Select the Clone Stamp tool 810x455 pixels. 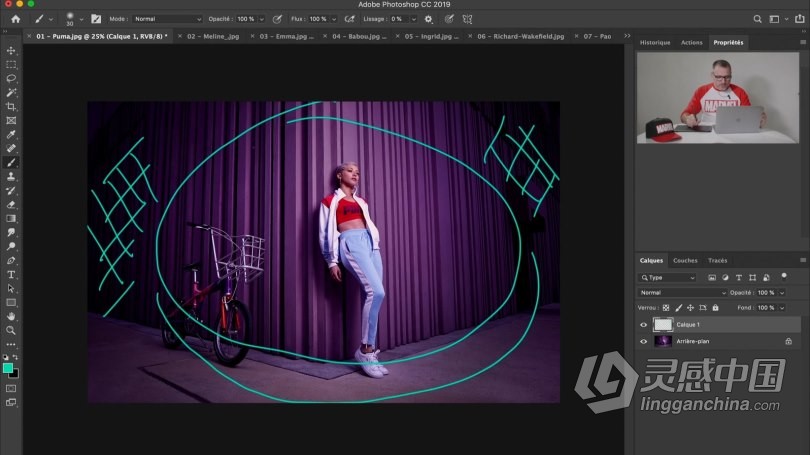pos(11,176)
